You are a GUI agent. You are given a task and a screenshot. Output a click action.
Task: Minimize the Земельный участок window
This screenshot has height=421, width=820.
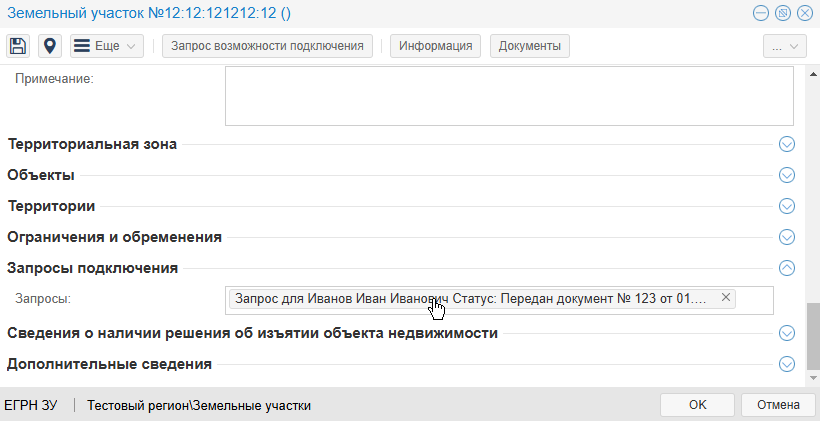[x=760, y=13]
